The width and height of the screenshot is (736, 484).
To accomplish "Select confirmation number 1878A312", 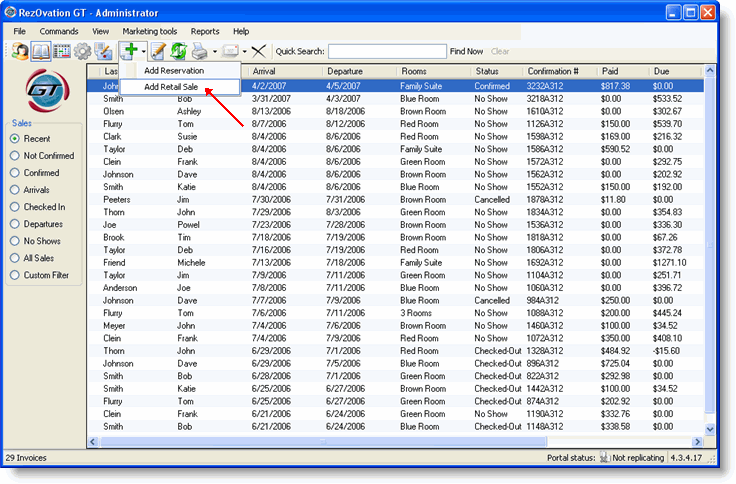I will (544, 200).
